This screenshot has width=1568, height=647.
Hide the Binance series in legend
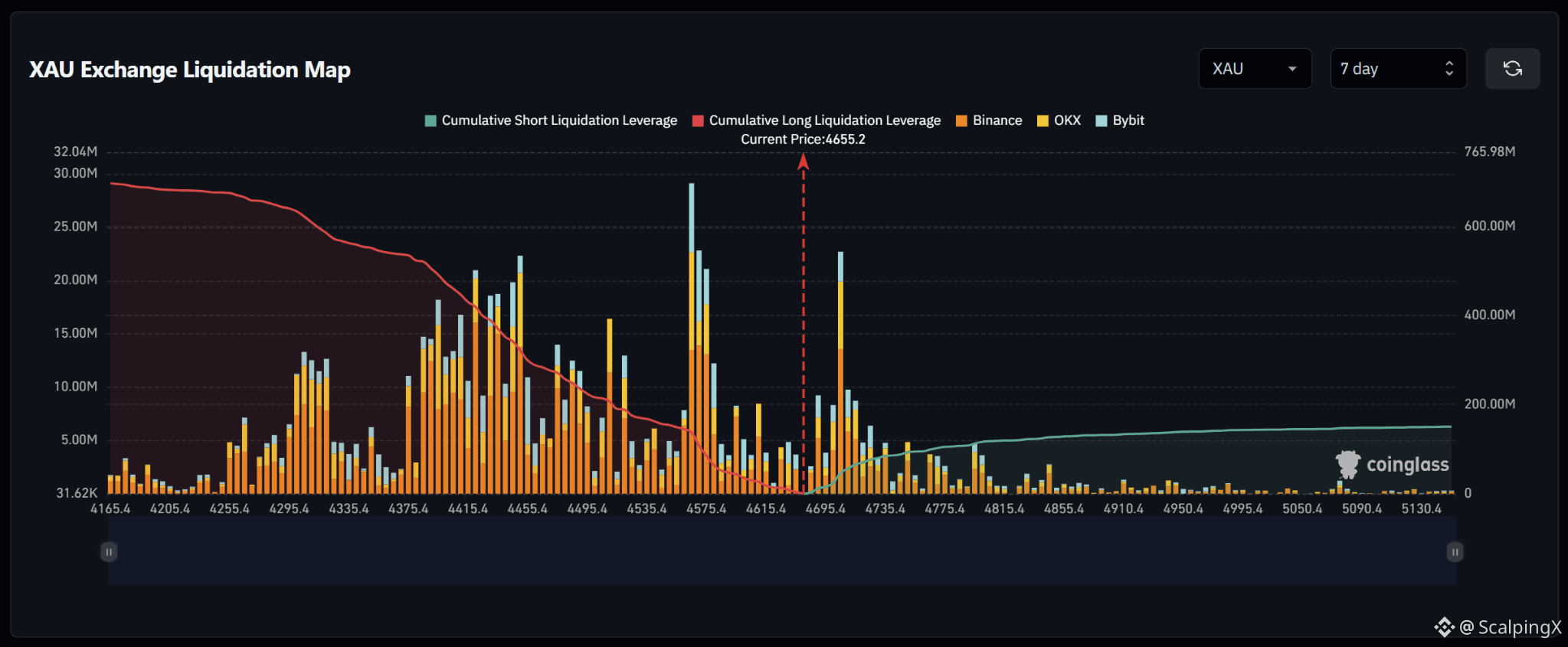(x=989, y=120)
